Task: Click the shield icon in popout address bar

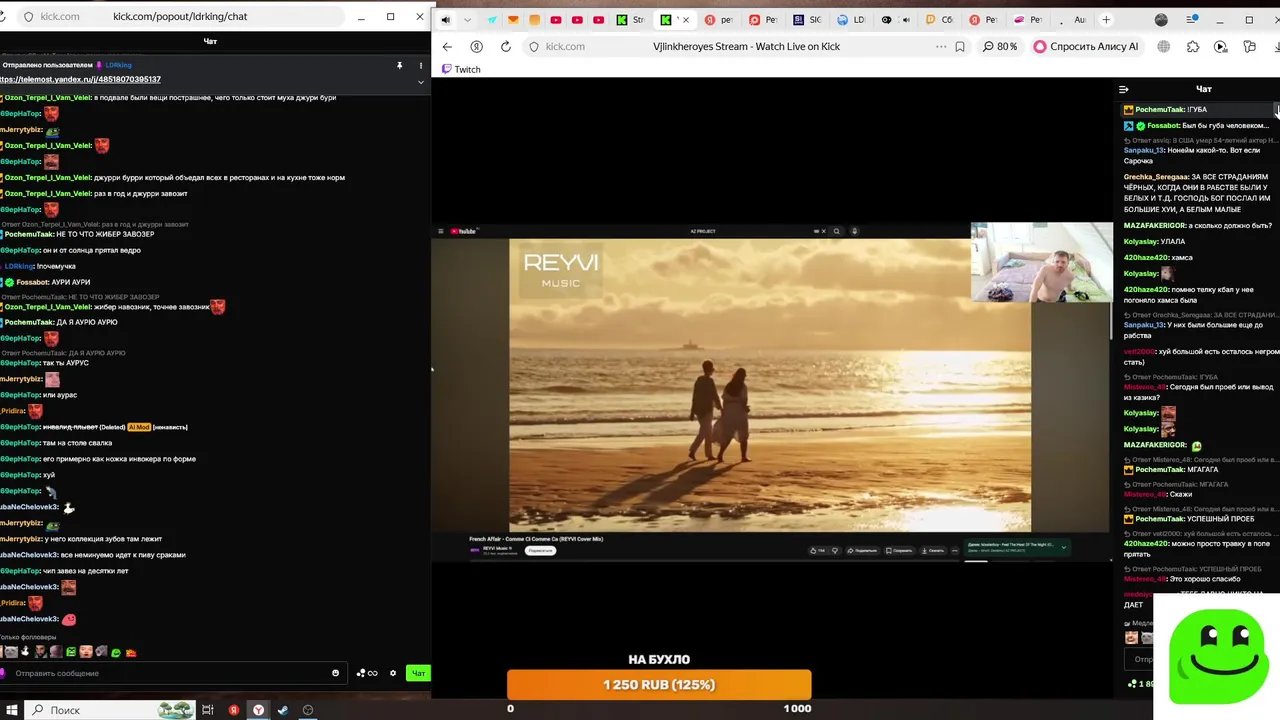Action: (x=28, y=16)
